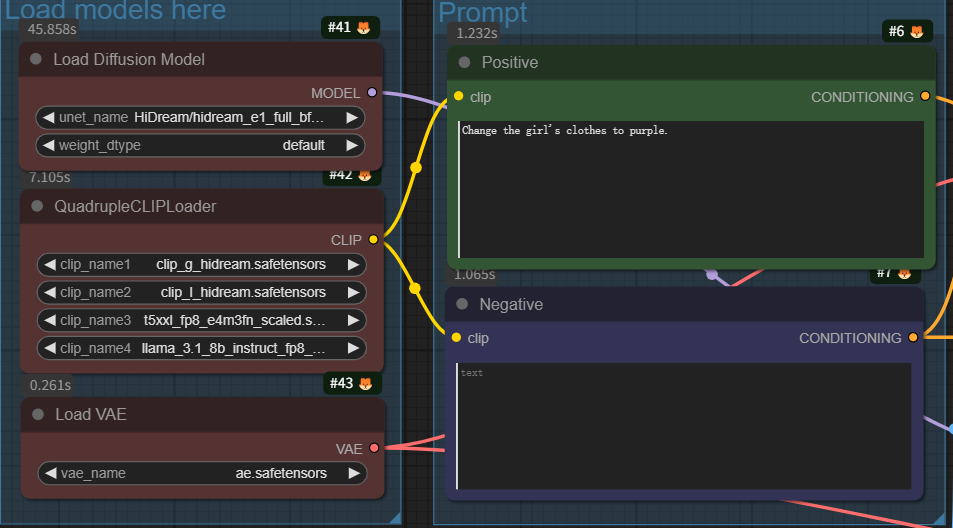Click the resize corner of Load models group
Screen dimensions: 953x528
[x=395, y=518]
